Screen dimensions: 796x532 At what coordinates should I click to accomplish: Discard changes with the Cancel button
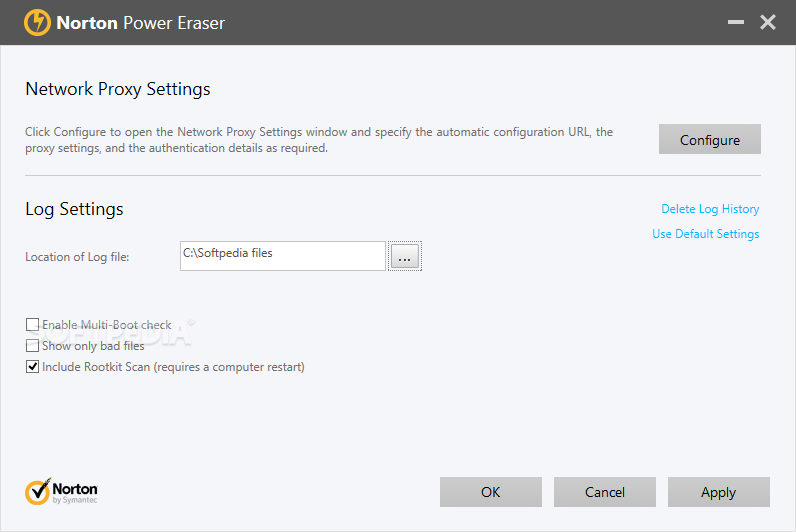point(605,492)
